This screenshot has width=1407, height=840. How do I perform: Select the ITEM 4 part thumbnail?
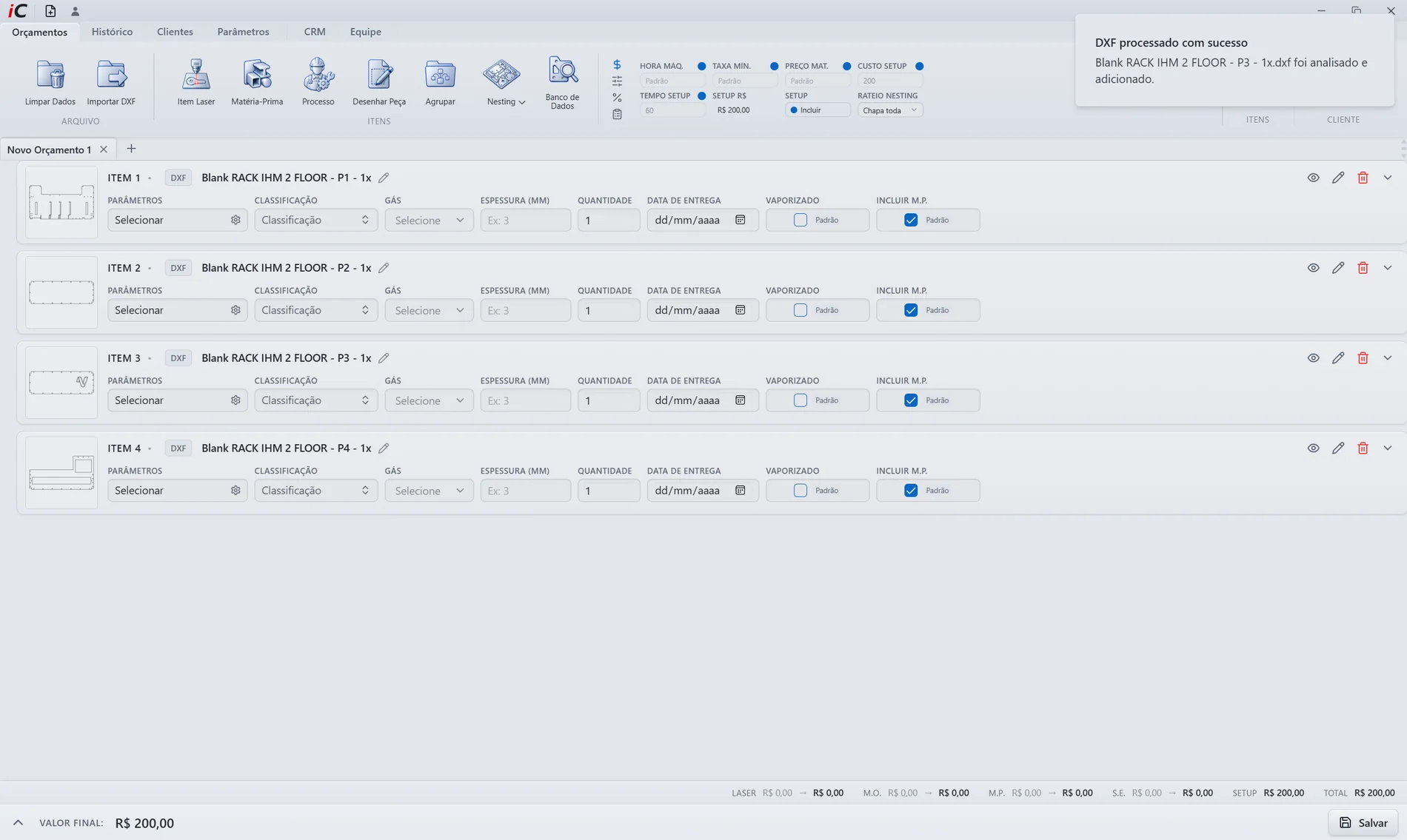(61, 472)
